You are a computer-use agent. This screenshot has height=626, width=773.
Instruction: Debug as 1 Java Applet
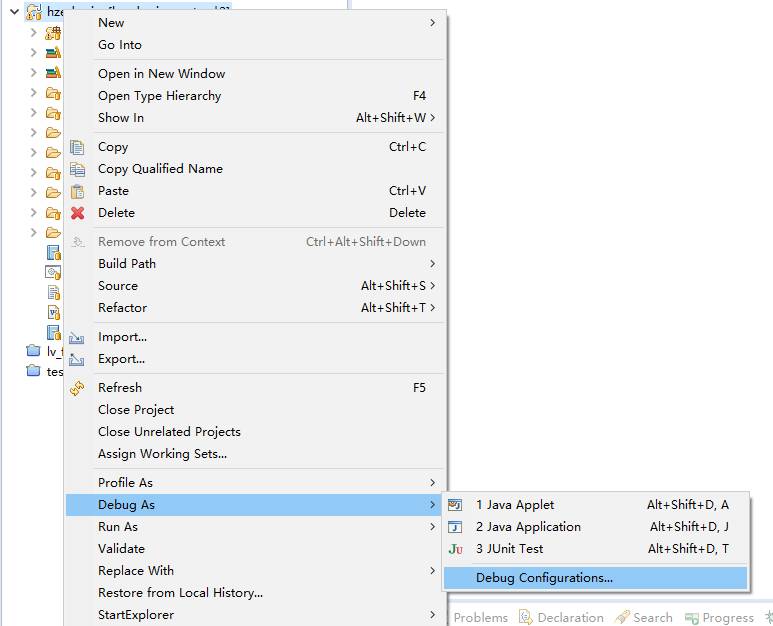coord(596,505)
